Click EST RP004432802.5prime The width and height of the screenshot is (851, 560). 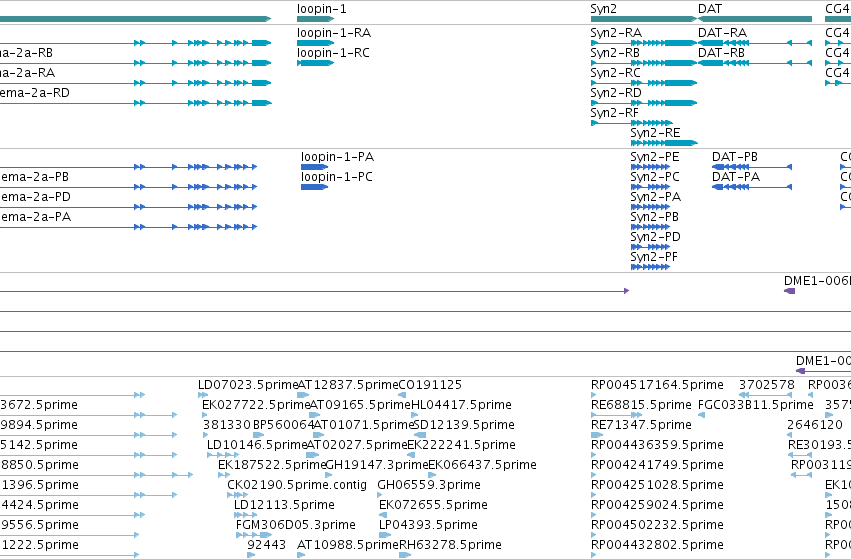pos(657,545)
